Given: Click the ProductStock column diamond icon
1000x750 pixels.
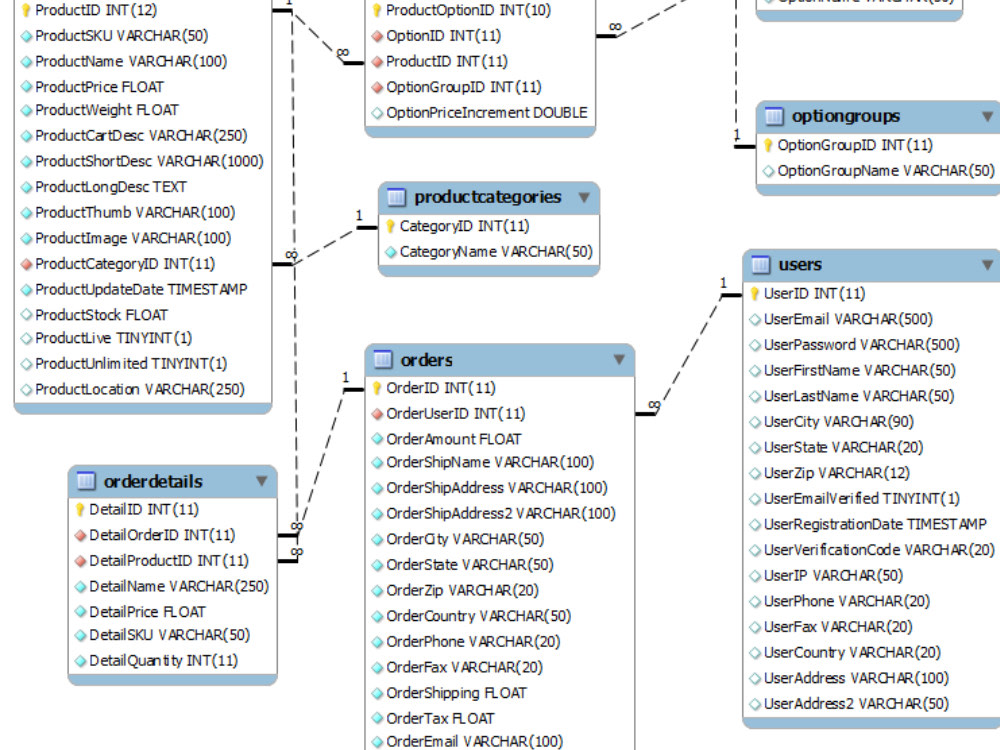Looking at the screenshot, I should [x=26, y=315].
